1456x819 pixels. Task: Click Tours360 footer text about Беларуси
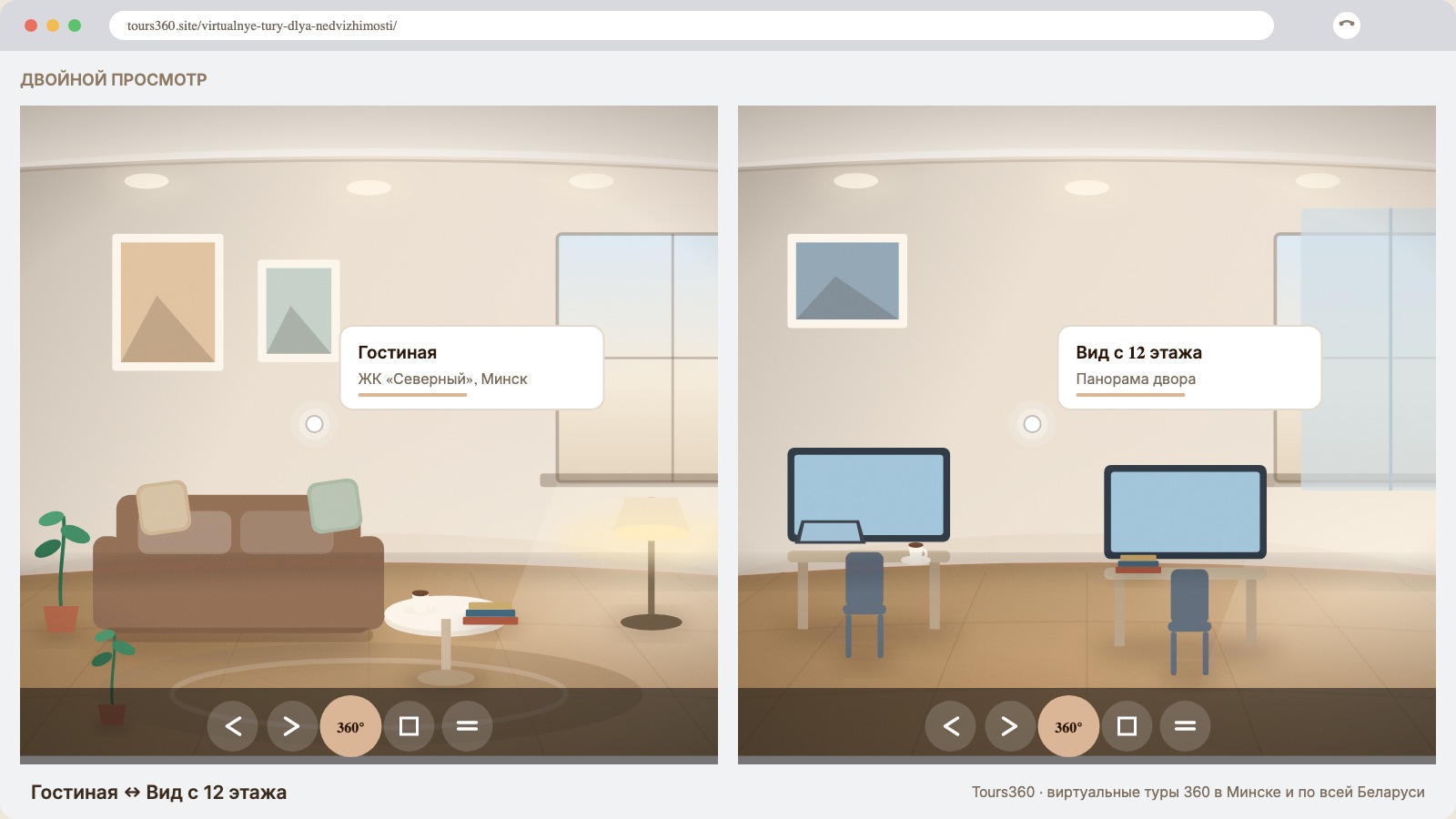pyautogui.click(x=1198, y=792)
